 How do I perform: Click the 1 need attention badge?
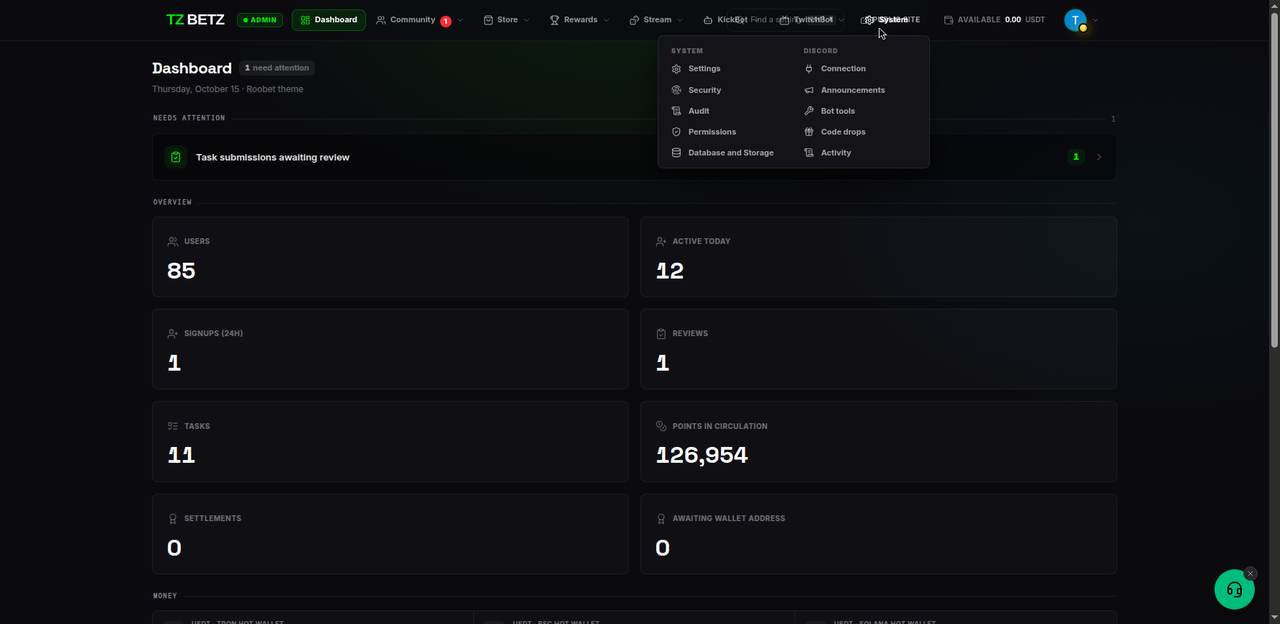point(277,68)
